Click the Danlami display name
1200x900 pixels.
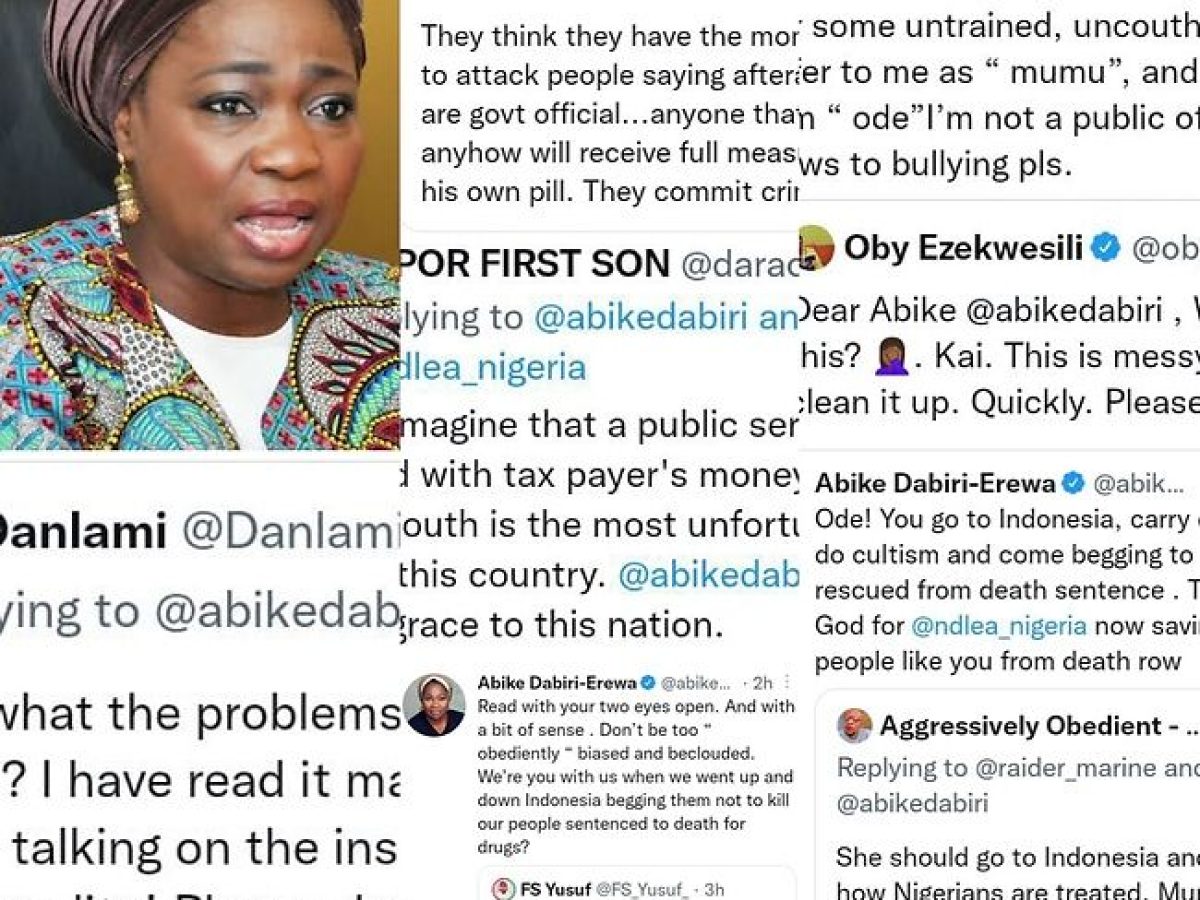point(83,532)
